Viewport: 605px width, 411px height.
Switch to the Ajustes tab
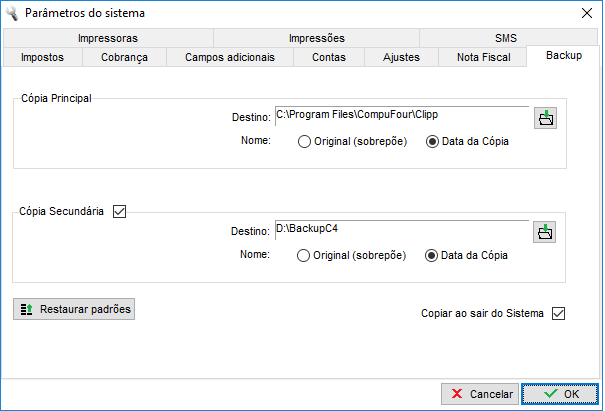401,57
